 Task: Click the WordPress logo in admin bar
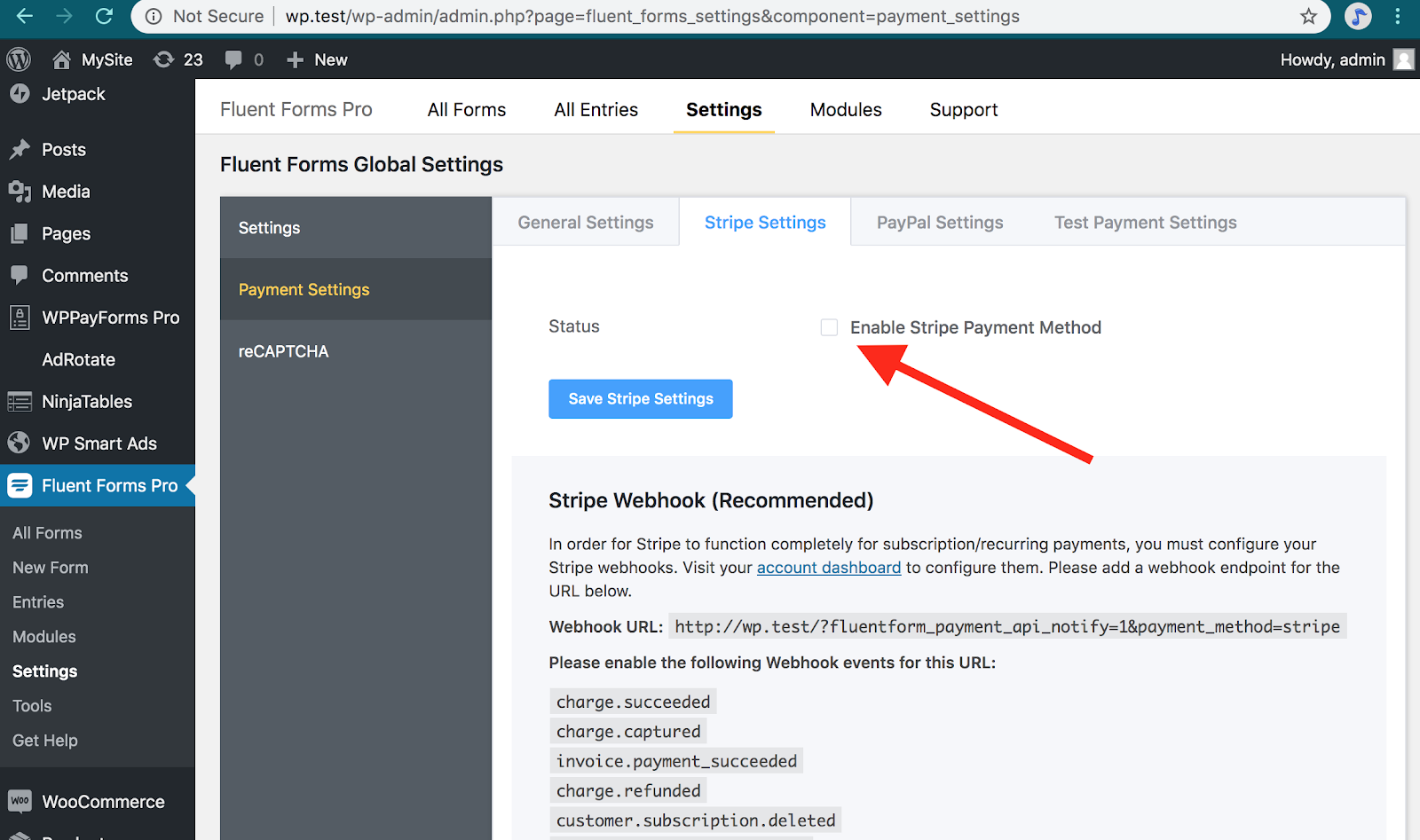[19, 59]
